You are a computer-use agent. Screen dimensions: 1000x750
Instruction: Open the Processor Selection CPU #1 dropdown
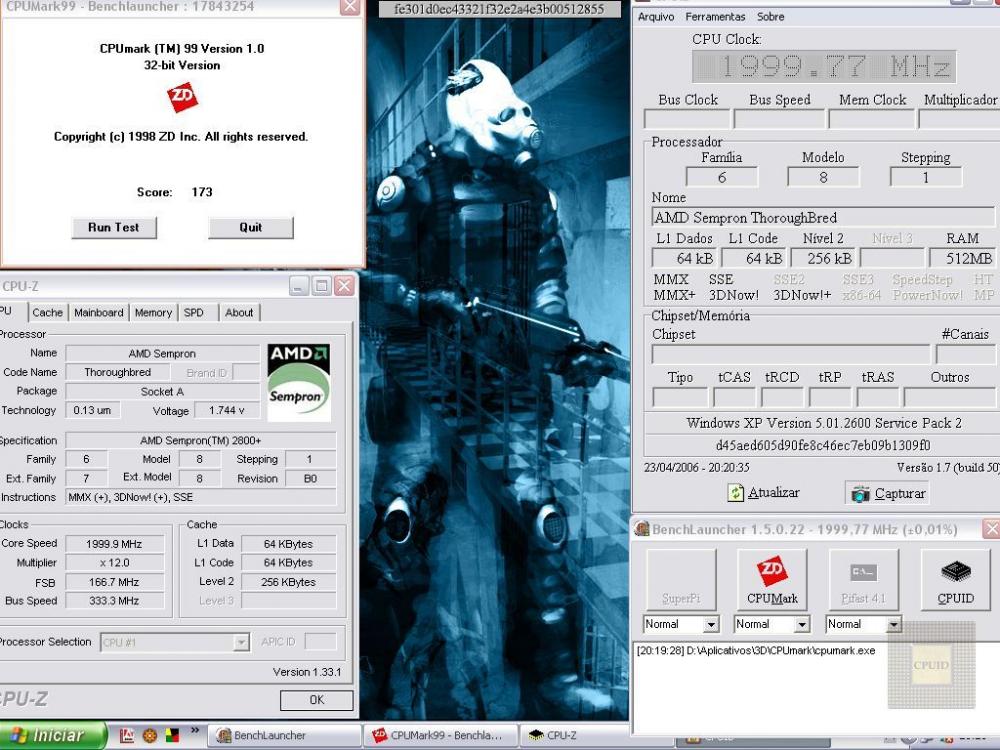[x=241, y=643]
